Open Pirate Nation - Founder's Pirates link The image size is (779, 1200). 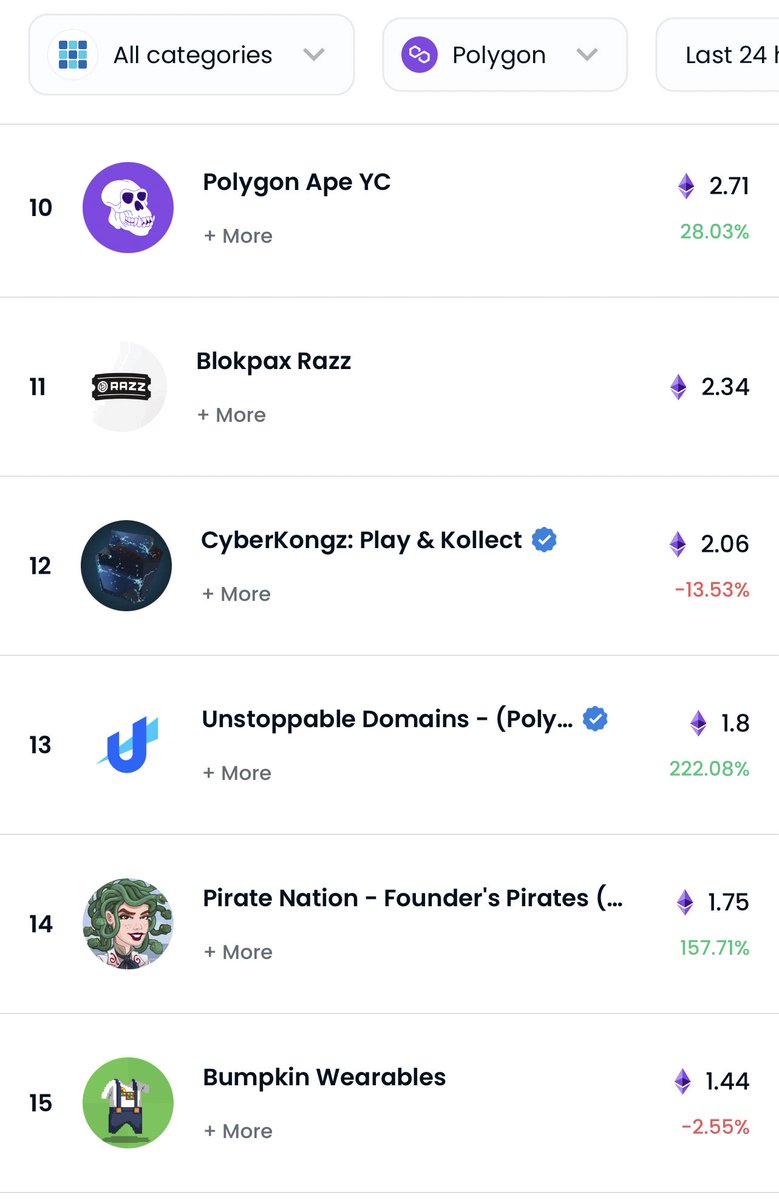tap(413, 898)
